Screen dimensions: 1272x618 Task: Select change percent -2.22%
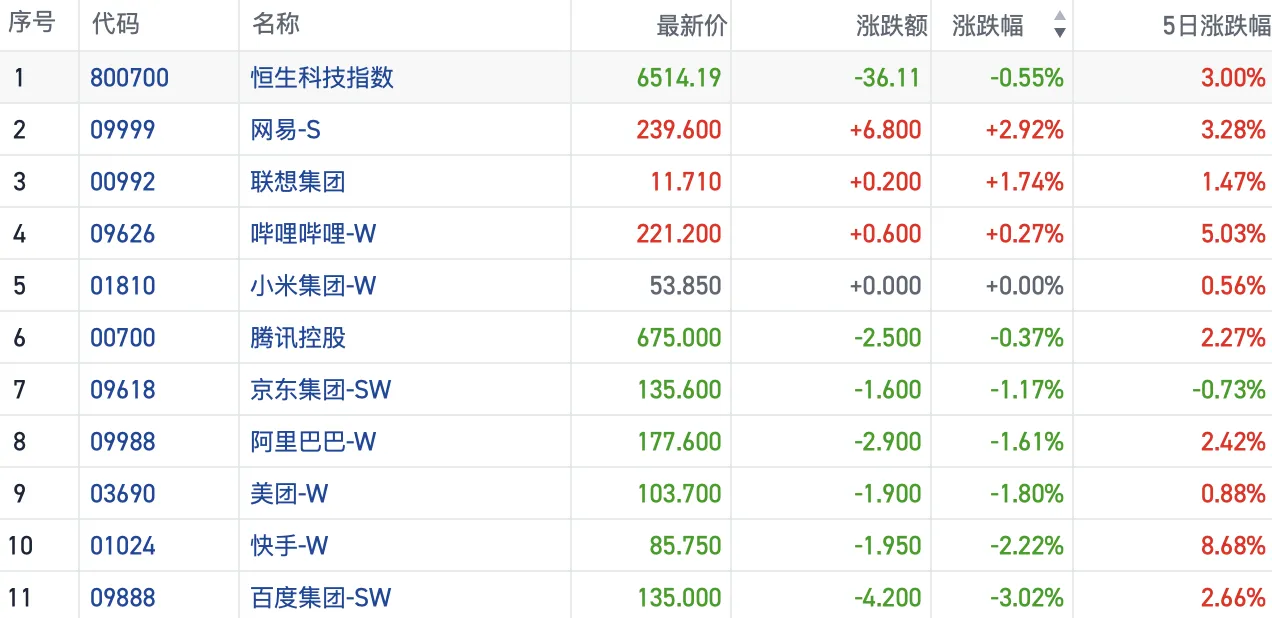click(1027, 546)
